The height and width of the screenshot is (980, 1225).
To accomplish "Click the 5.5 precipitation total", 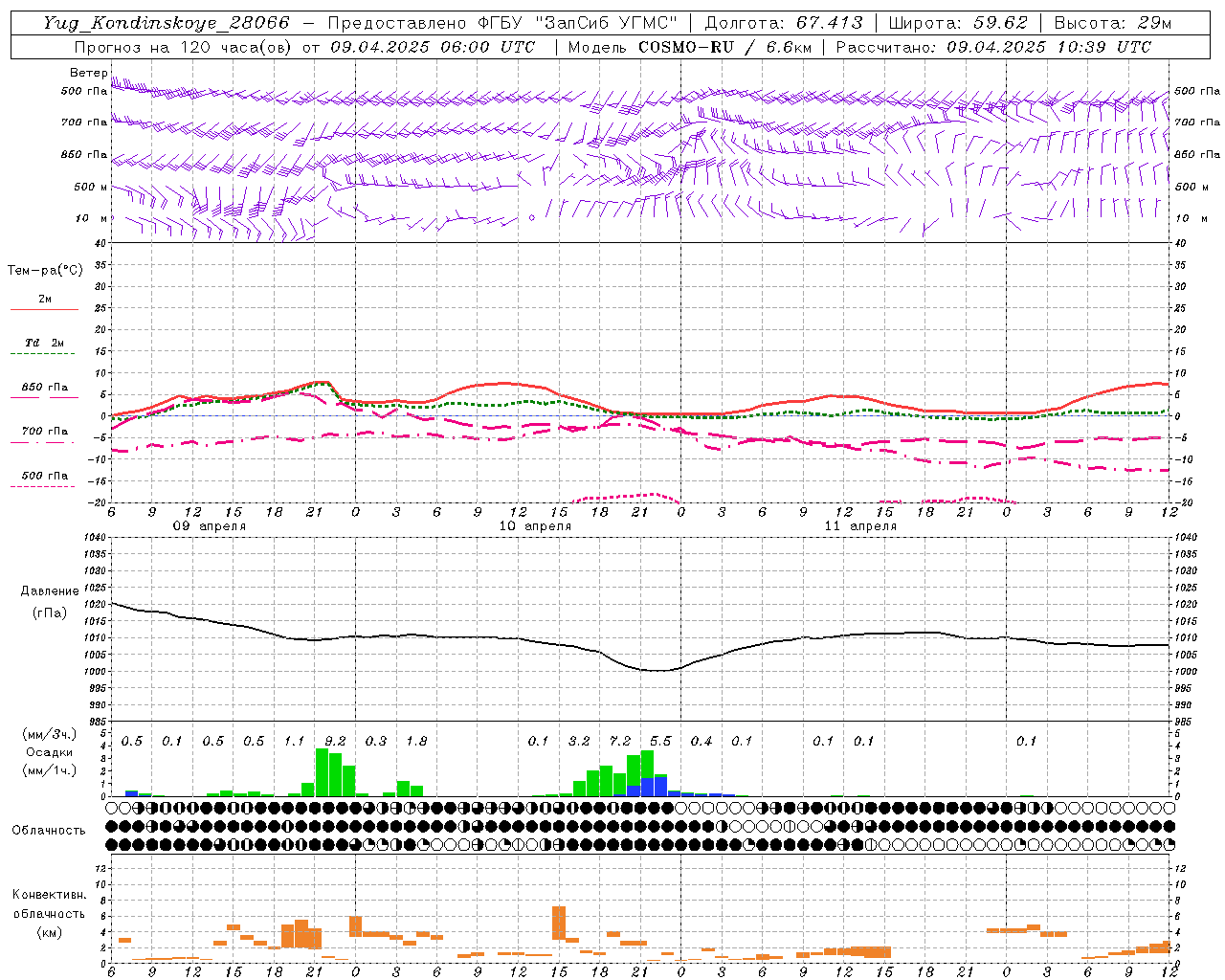I will pos(660,742).
